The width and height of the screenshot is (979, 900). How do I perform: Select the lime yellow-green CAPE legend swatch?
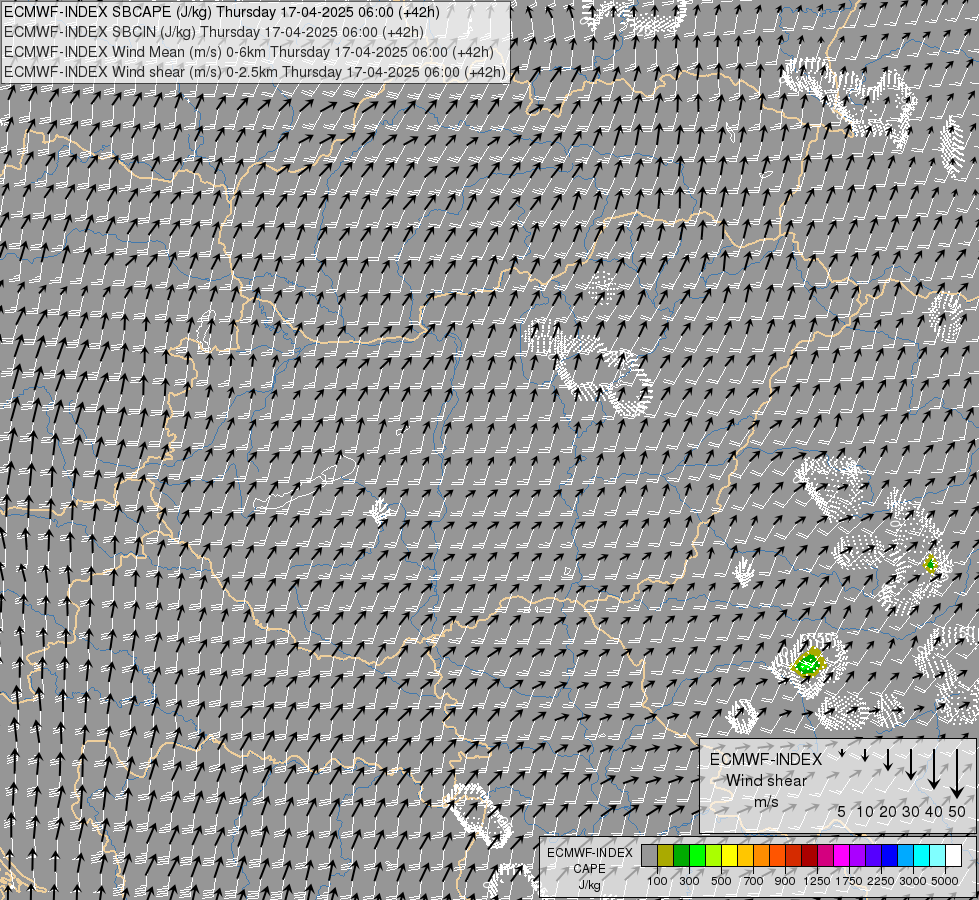[x=713, y=855]
